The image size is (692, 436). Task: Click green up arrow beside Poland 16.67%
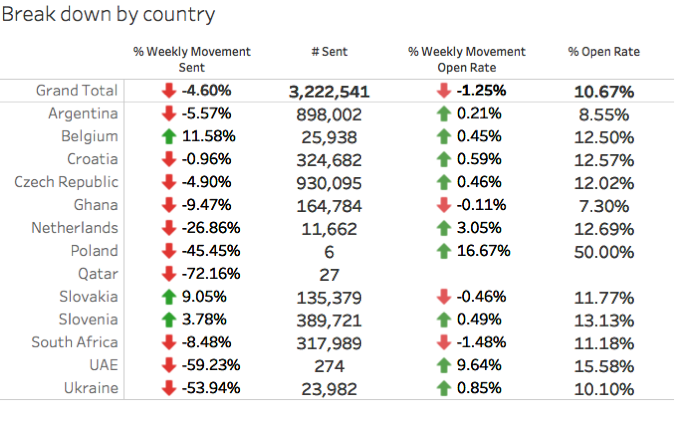(444, 251)
